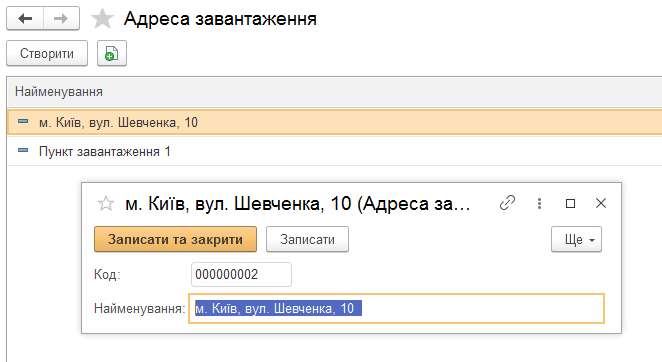Create new item by copying icon
Viewport: 662px width, 362px height.
click(112, 53)
